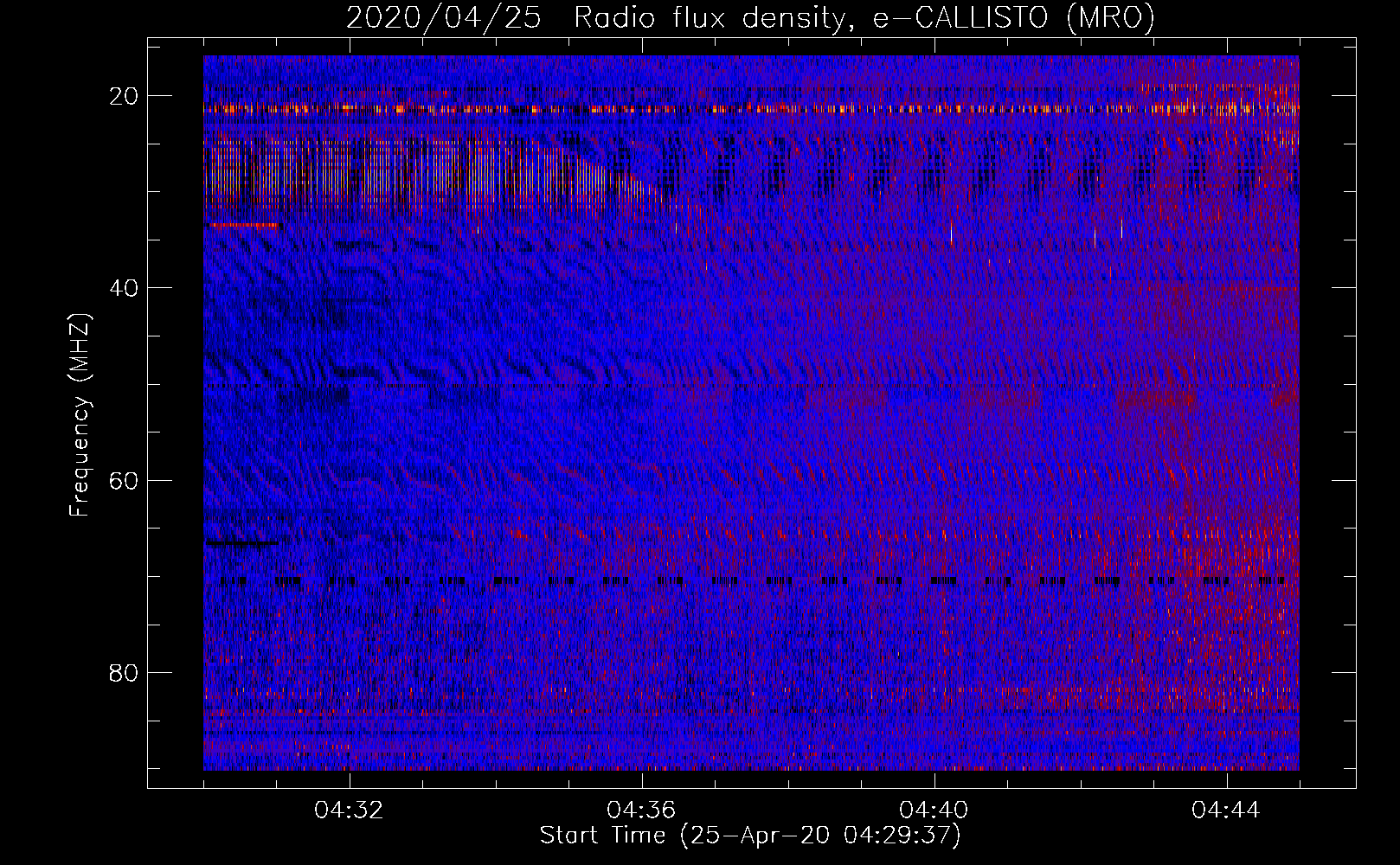Click the 80 frequency tick label
Image resolution: width=1400 pixels, height=865 pixels.
125,672
